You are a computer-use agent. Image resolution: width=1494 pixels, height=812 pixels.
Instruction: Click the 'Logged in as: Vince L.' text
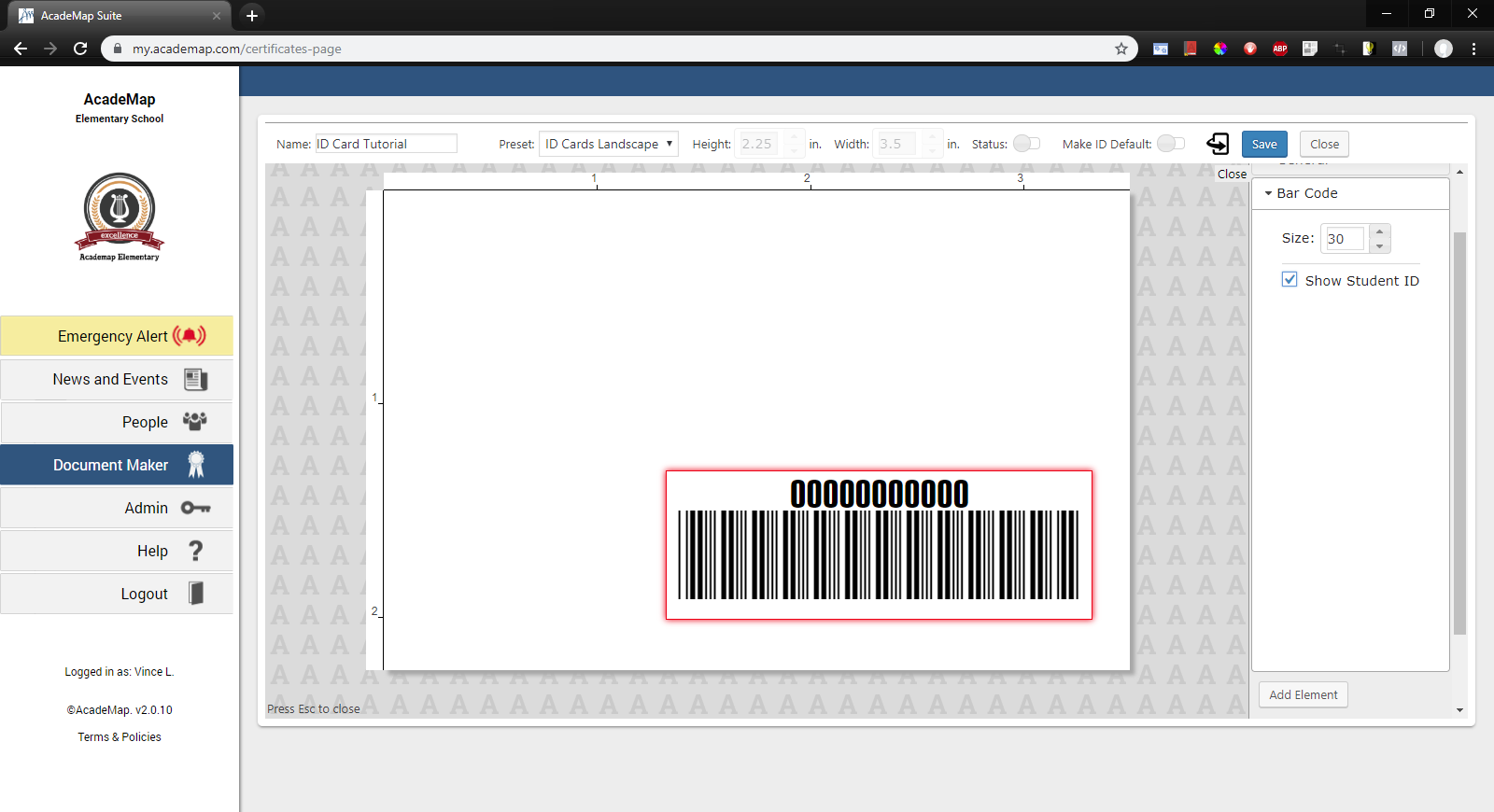[120, 672]
